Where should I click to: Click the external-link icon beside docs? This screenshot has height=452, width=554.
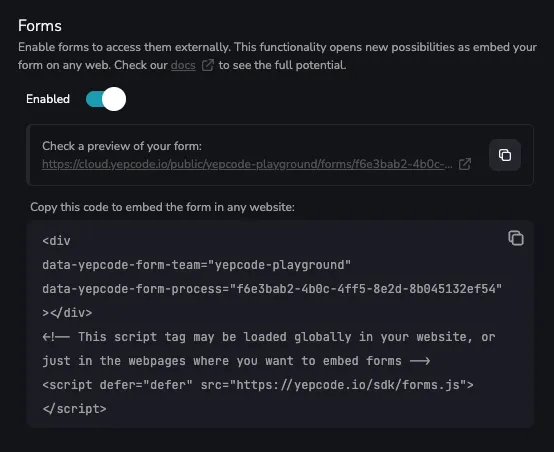207,65
